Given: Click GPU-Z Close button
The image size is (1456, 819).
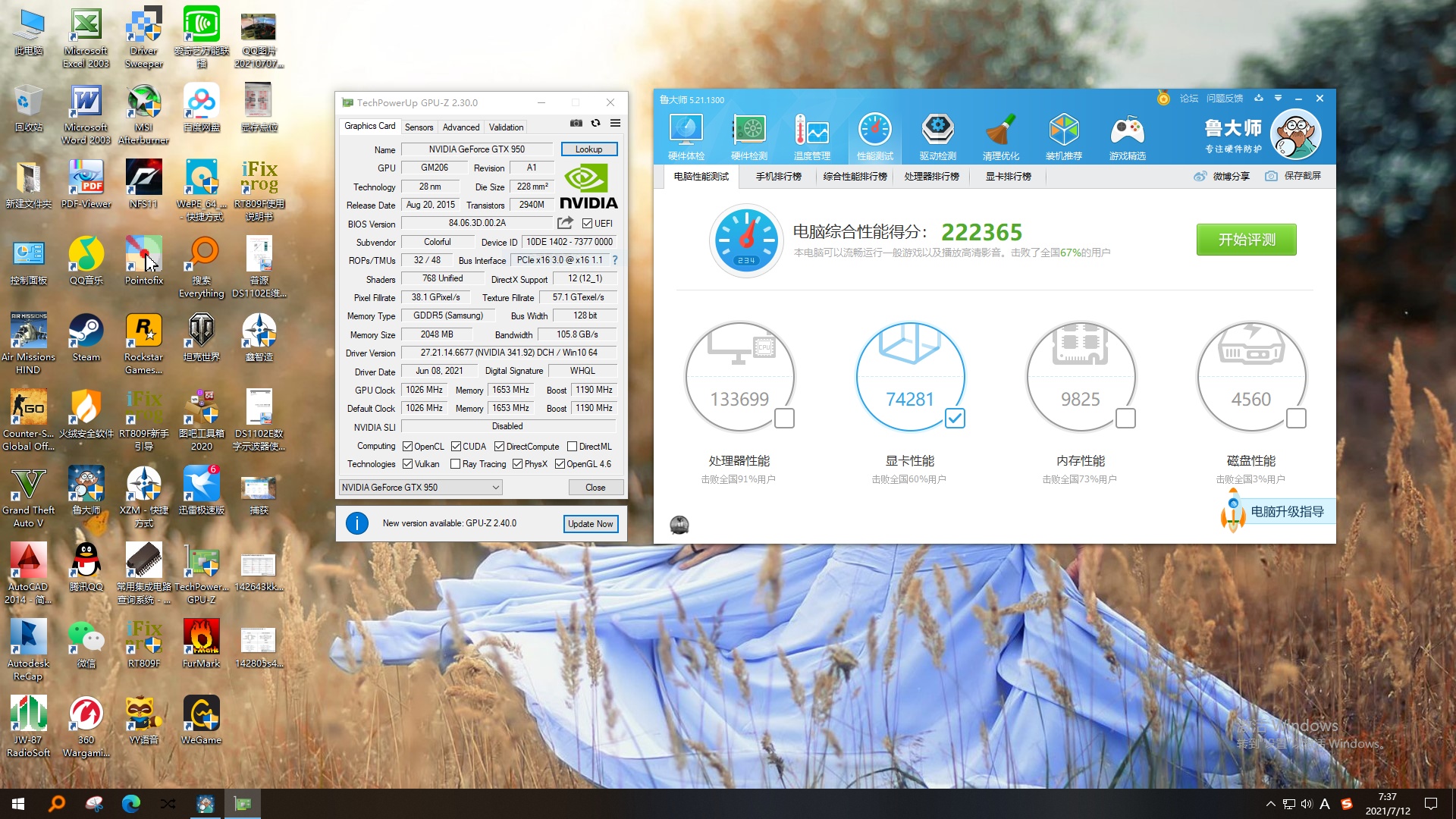Looking at the screenshot, I should point(595,488).
